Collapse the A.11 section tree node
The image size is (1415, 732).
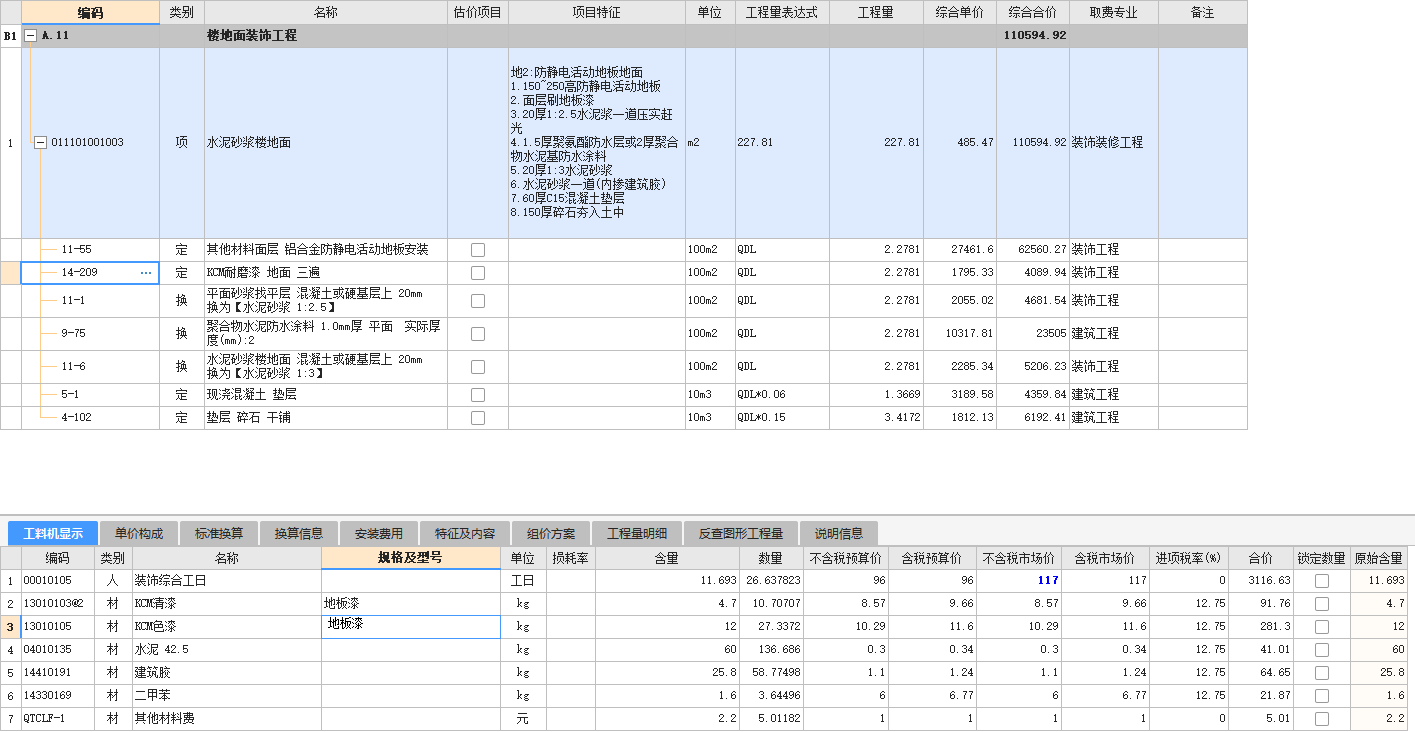click(x=30, y=35)
